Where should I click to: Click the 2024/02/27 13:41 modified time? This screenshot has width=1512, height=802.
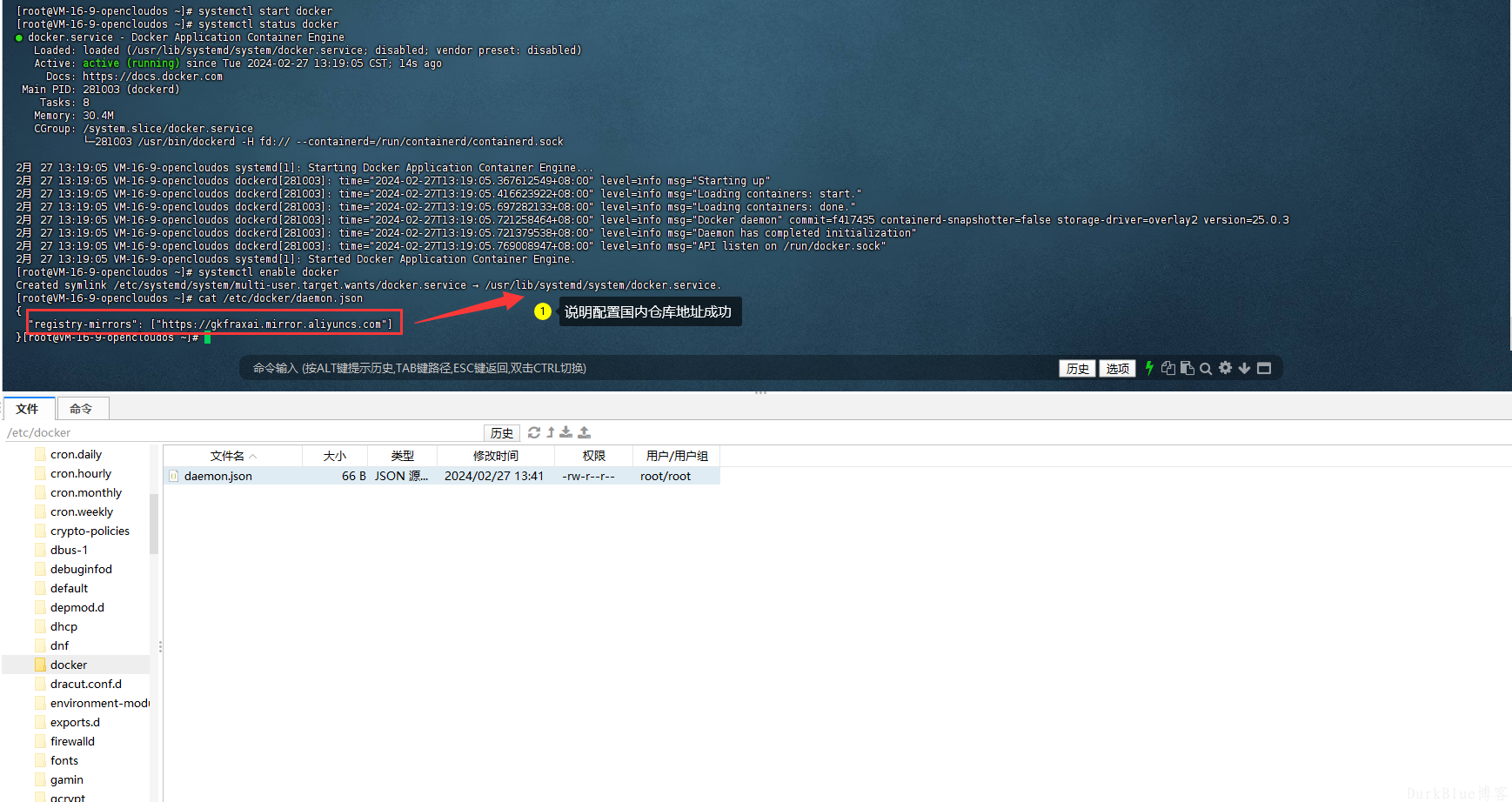[x=494, y=476]
